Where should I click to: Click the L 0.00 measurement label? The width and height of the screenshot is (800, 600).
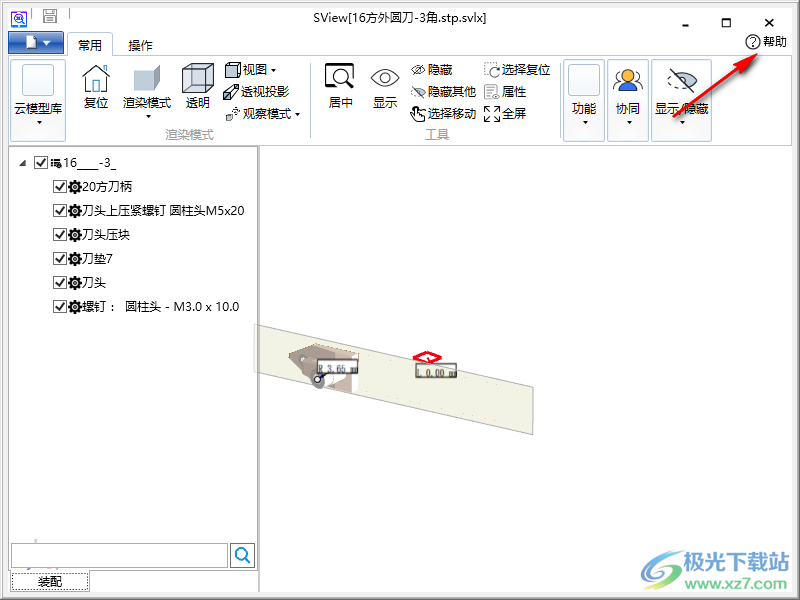tap(435, 371)
